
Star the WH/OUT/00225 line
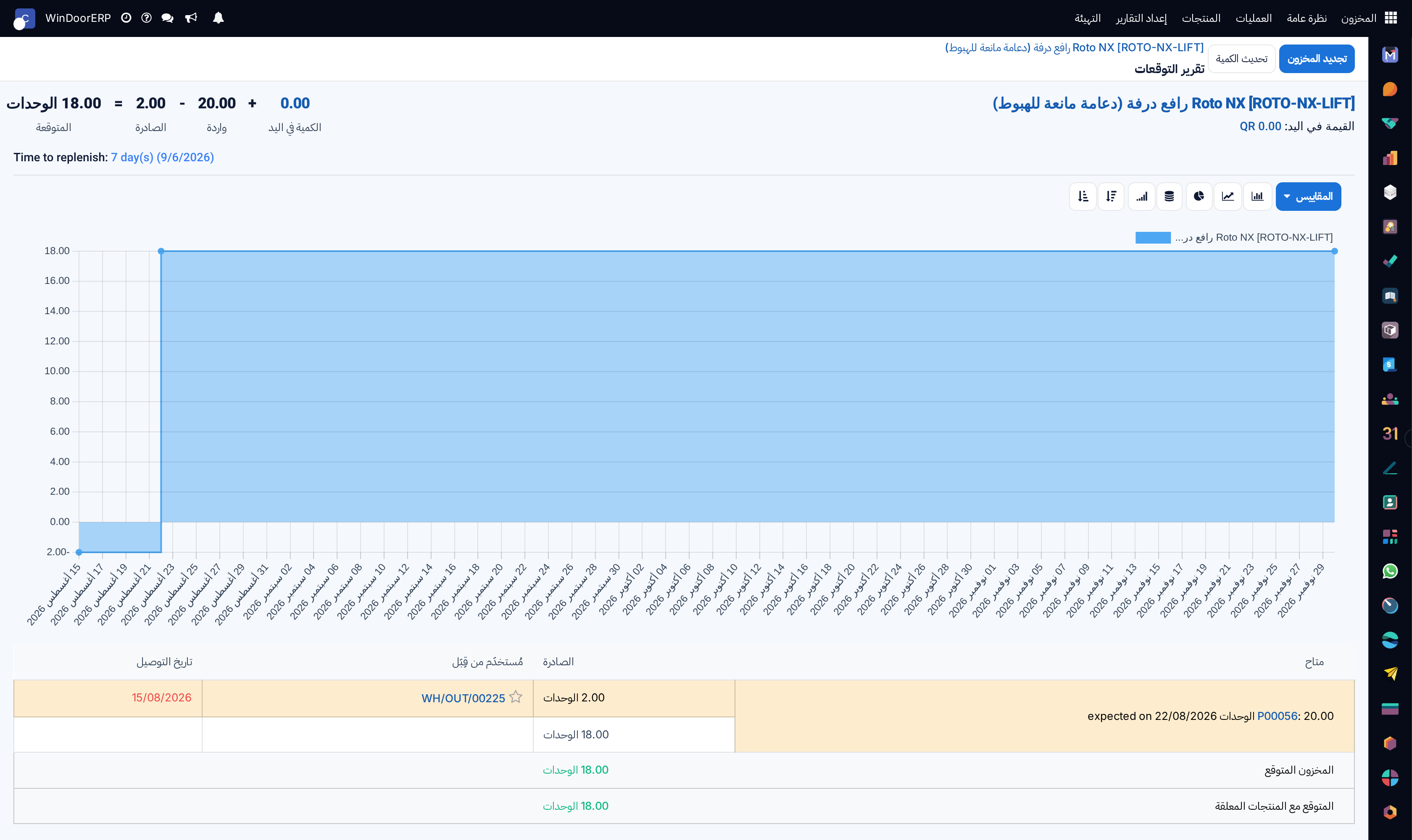point(515,697)
